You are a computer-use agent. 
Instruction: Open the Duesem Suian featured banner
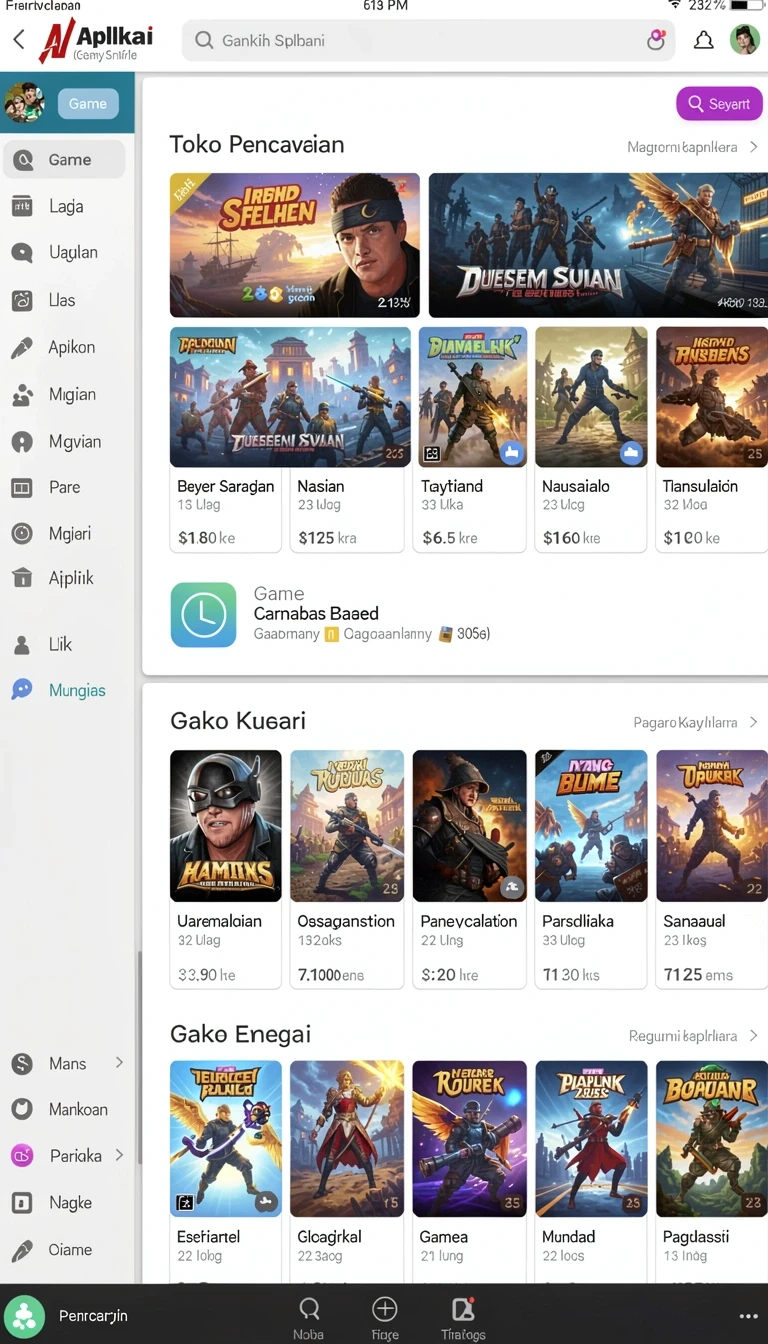point(598,245)
